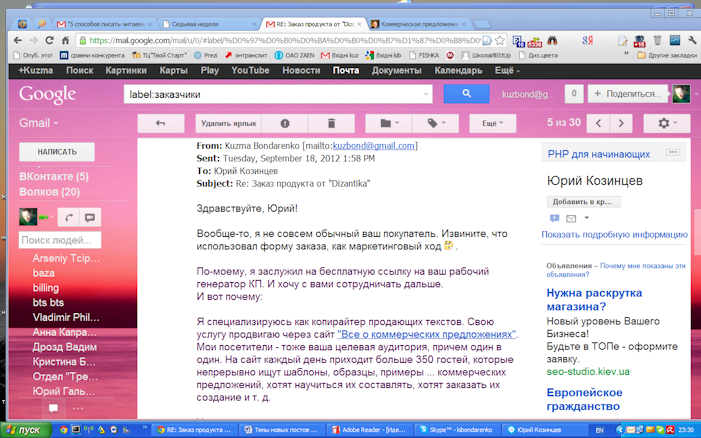The image size is (701, 438).
Task: Click Показать подробную информацию link
Action: (614, 234)
